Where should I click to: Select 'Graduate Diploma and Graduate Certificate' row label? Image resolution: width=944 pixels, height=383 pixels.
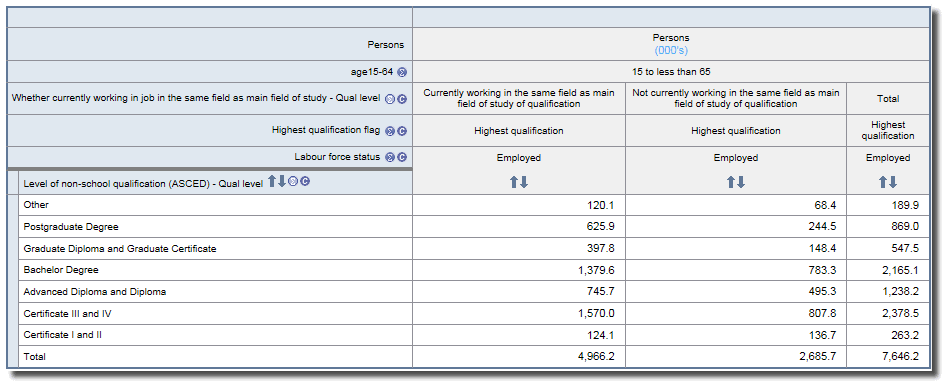[120, 248]
